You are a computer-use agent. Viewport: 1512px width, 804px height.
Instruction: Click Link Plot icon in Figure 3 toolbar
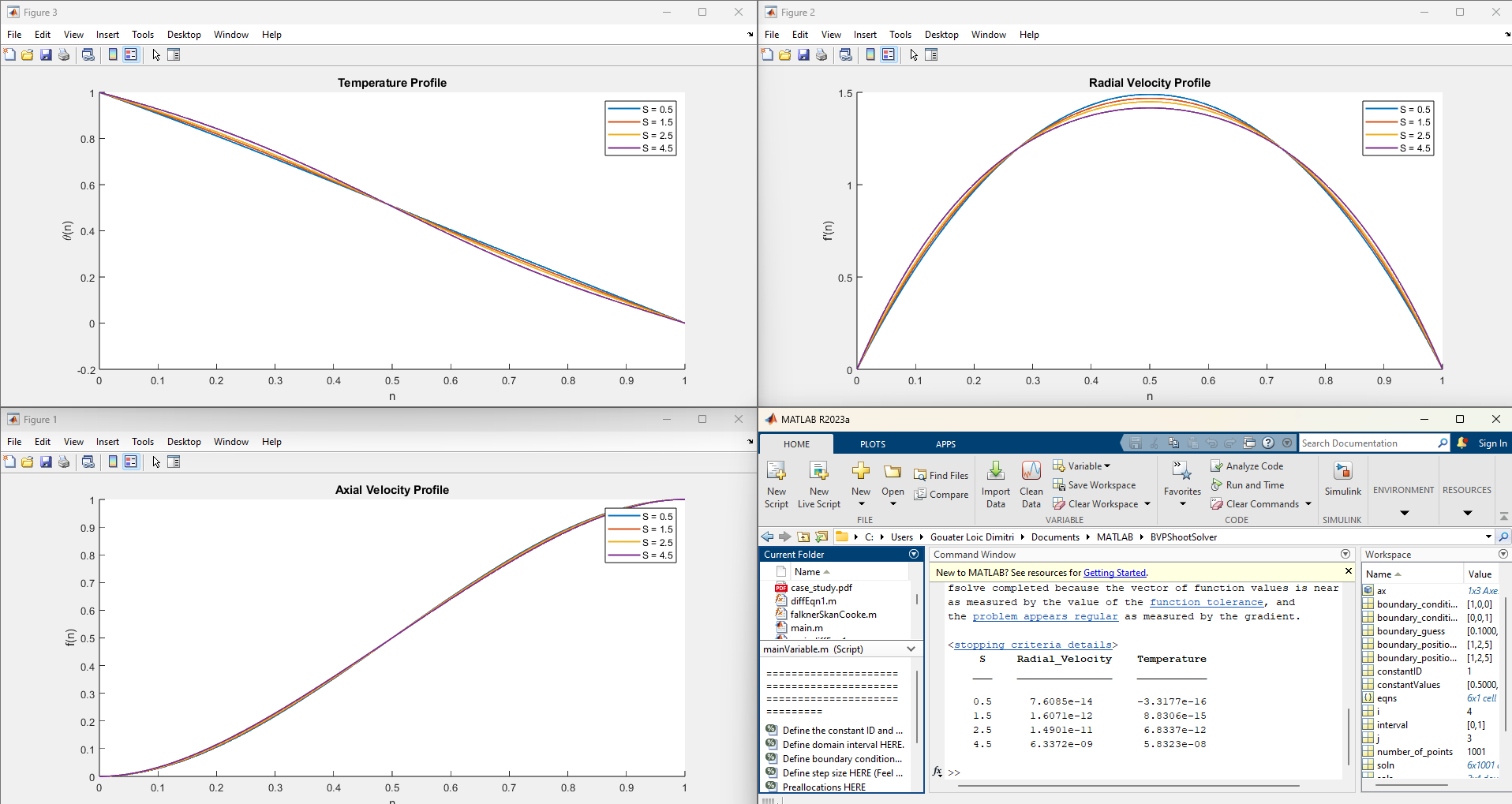point(88,54)
